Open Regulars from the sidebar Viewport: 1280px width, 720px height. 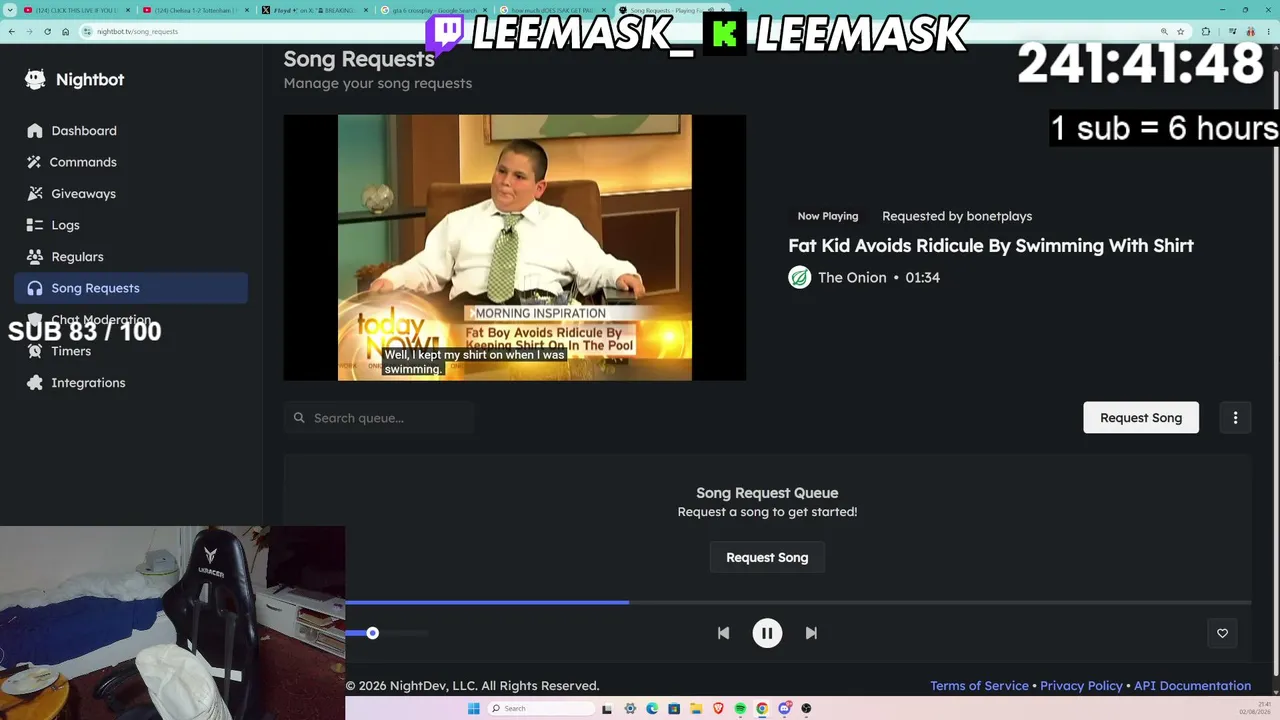131,257
